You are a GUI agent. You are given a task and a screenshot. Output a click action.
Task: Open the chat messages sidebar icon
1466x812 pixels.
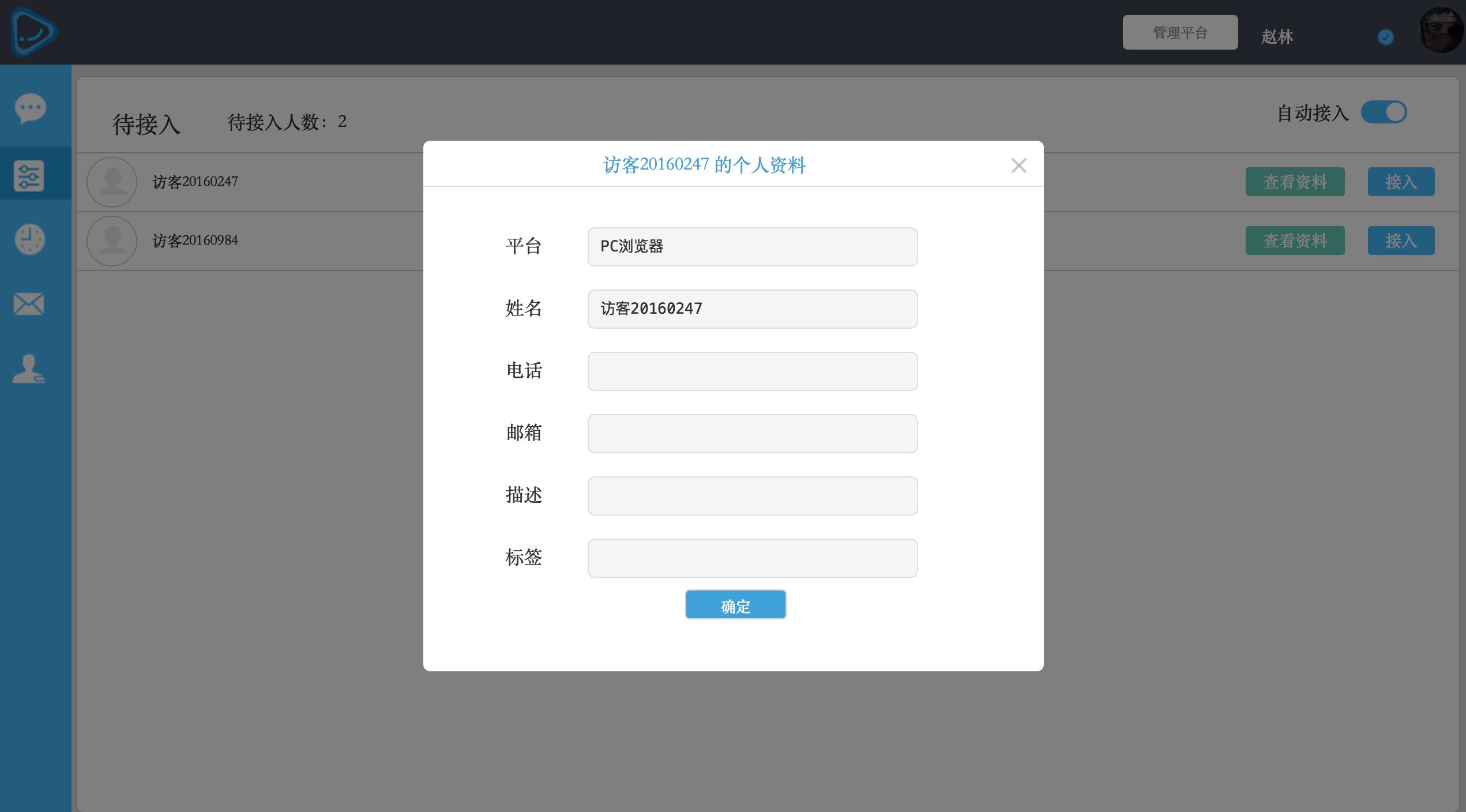tap(30, 108)
